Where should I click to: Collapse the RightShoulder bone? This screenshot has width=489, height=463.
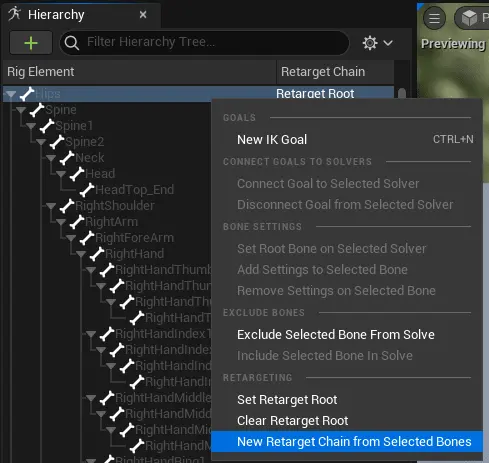point(51,206)
